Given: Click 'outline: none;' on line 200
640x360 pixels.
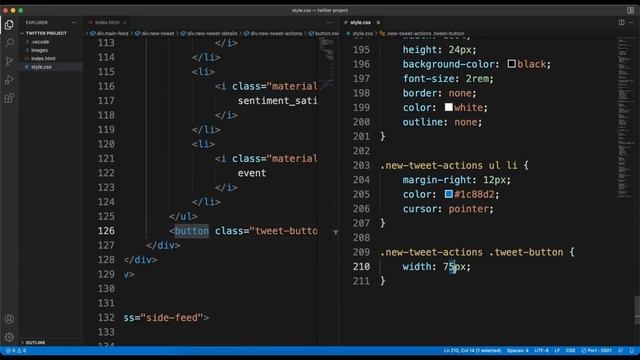Looking at the screenshot, I should [442, 122].
